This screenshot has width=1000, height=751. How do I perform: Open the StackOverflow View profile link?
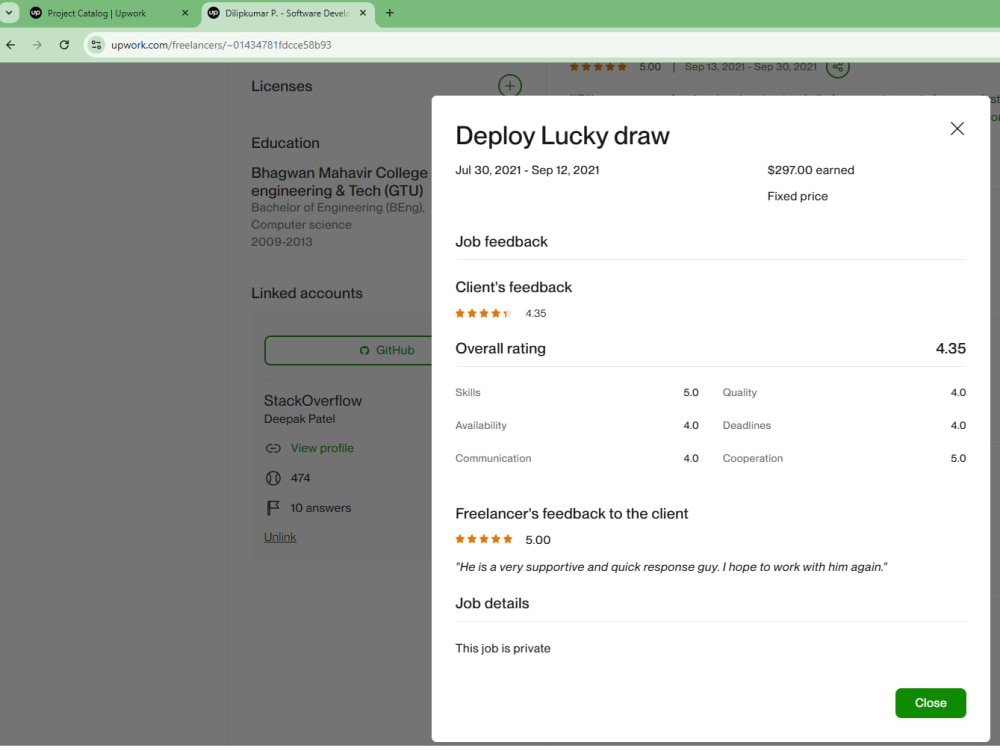tap(322, 448)
